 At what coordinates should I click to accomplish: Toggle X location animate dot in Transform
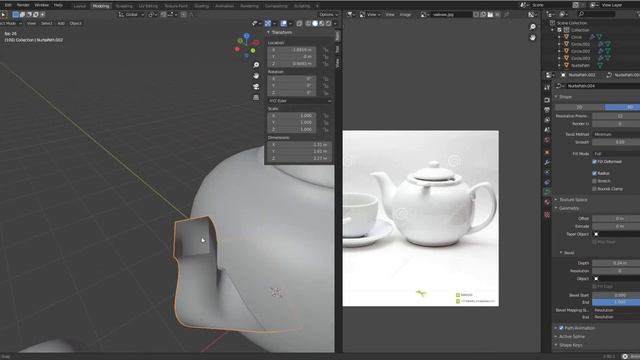[325, 50]
